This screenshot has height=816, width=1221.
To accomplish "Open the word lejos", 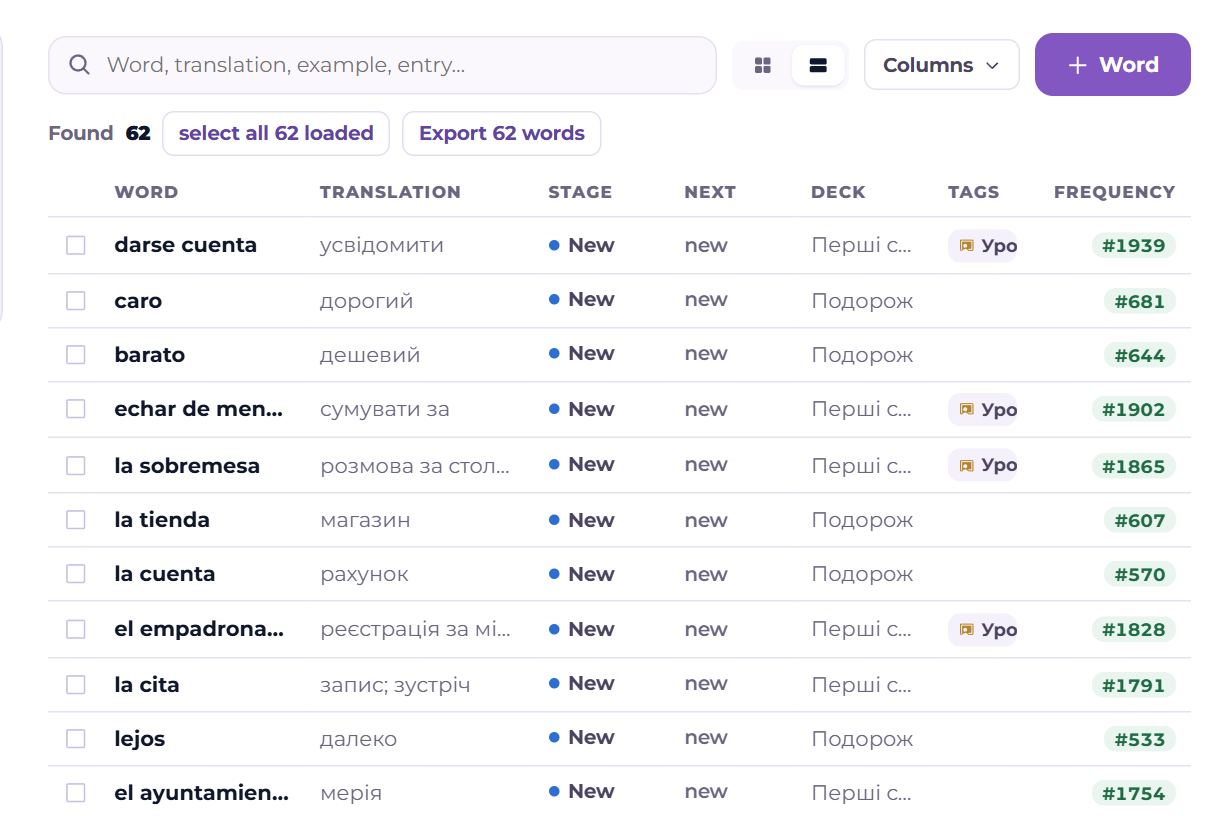I will coord(140,739).
